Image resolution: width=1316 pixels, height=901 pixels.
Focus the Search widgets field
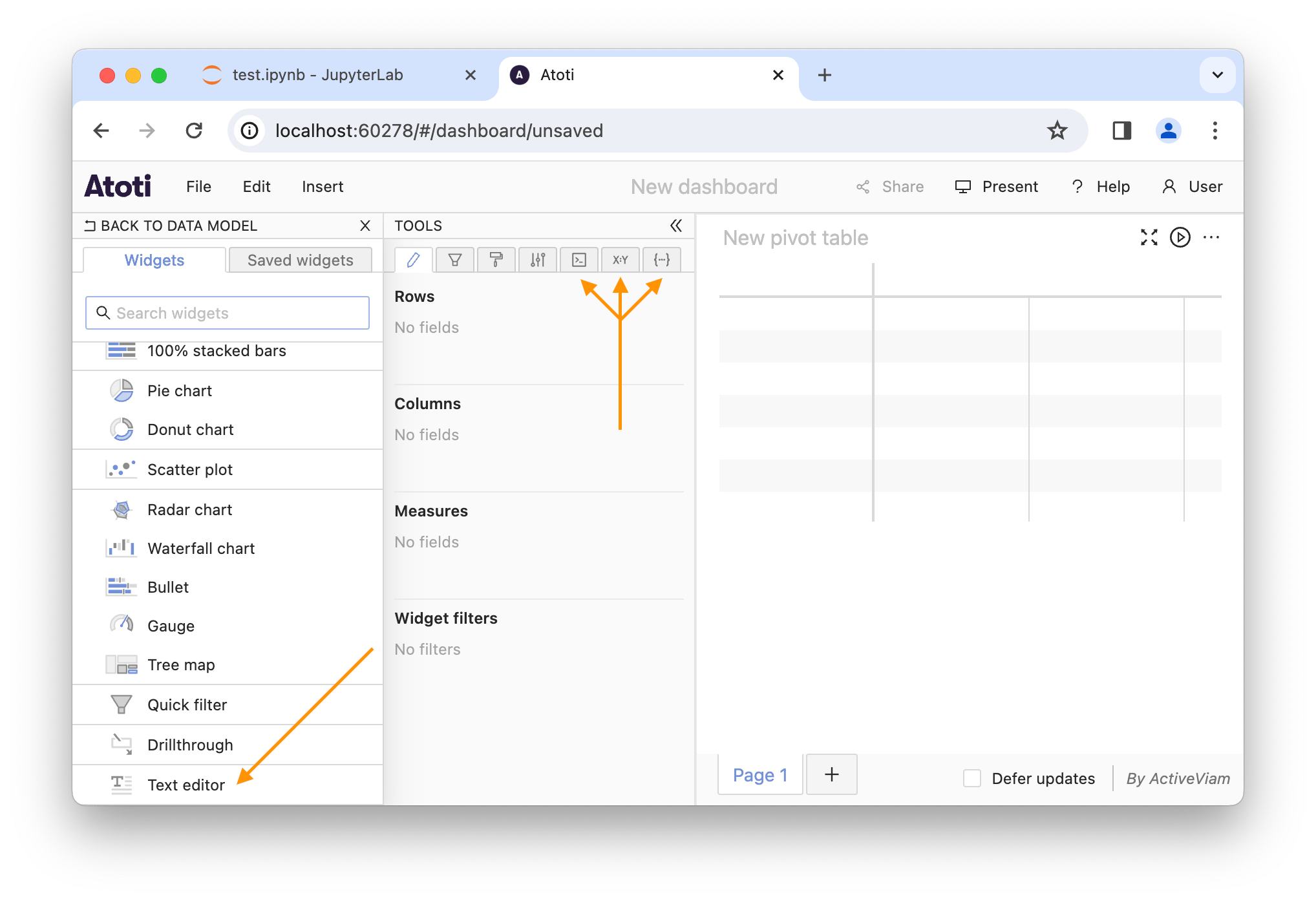[x=228, y=313]
